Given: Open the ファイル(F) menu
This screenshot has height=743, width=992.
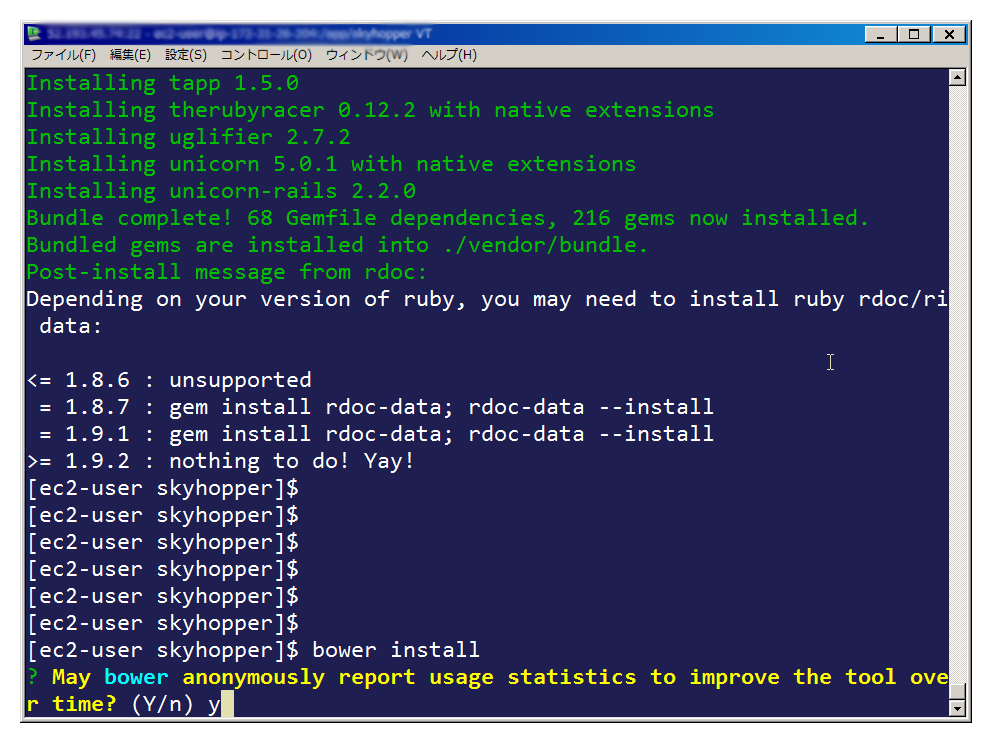Looking at the screenshot, I should pyautogui.click(x=63, y=55).
